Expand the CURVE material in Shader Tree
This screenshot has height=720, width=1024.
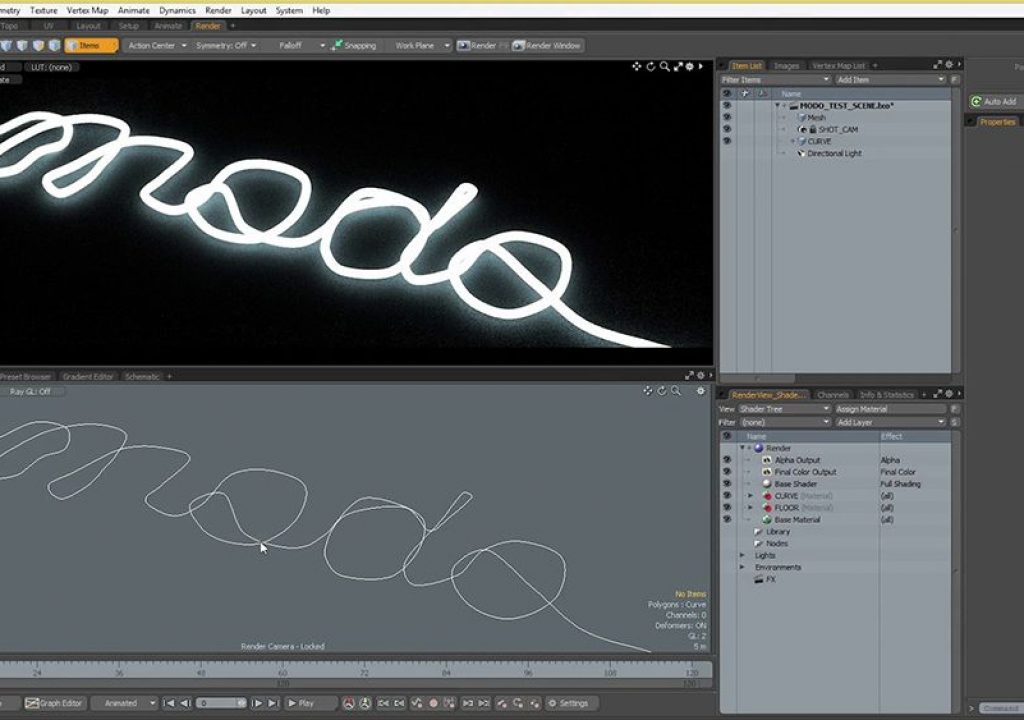(750, 496)
